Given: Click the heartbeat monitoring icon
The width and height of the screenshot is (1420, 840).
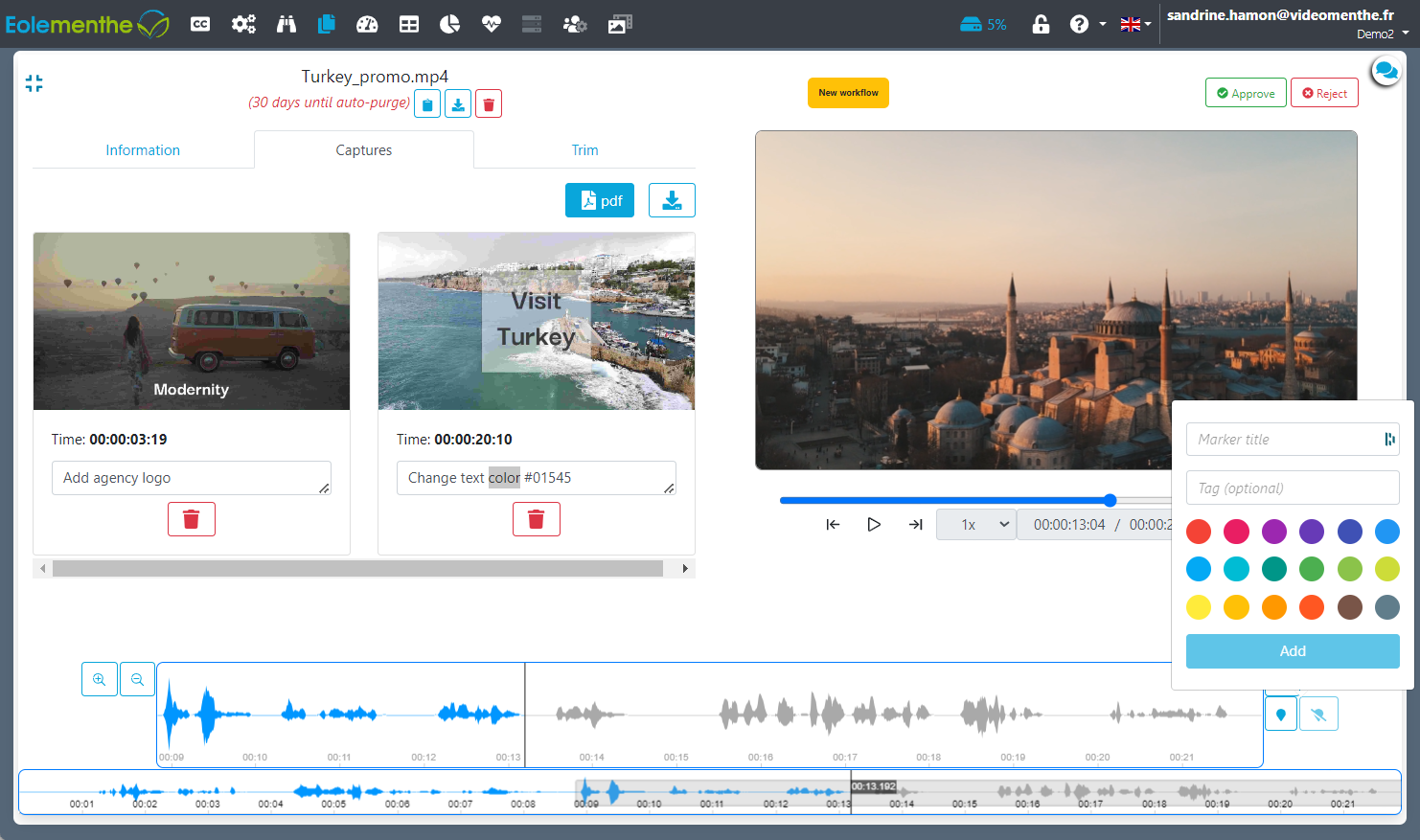Looking at the screenshot, I should click(x=491, y=24).
